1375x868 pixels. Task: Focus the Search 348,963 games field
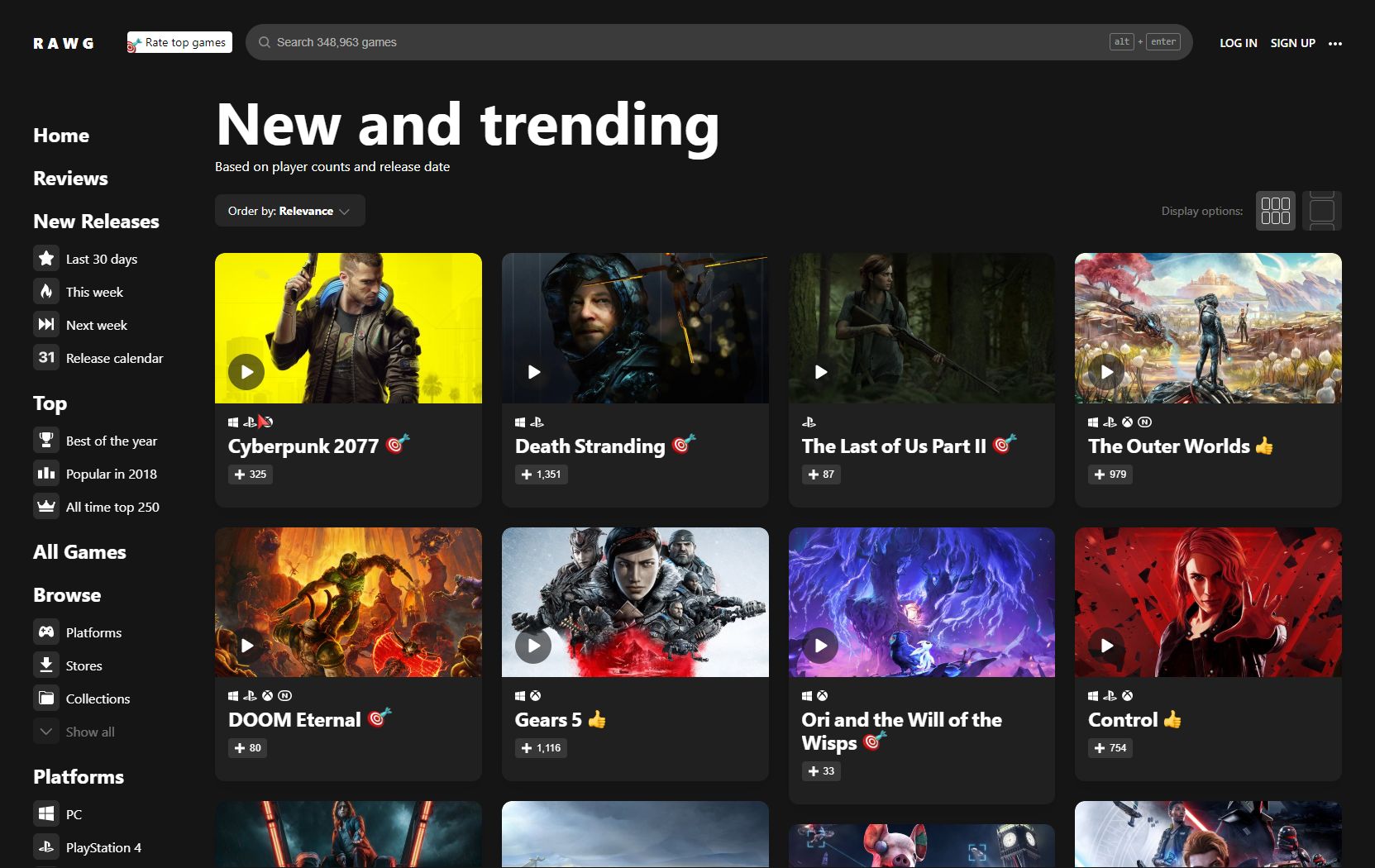719,42
